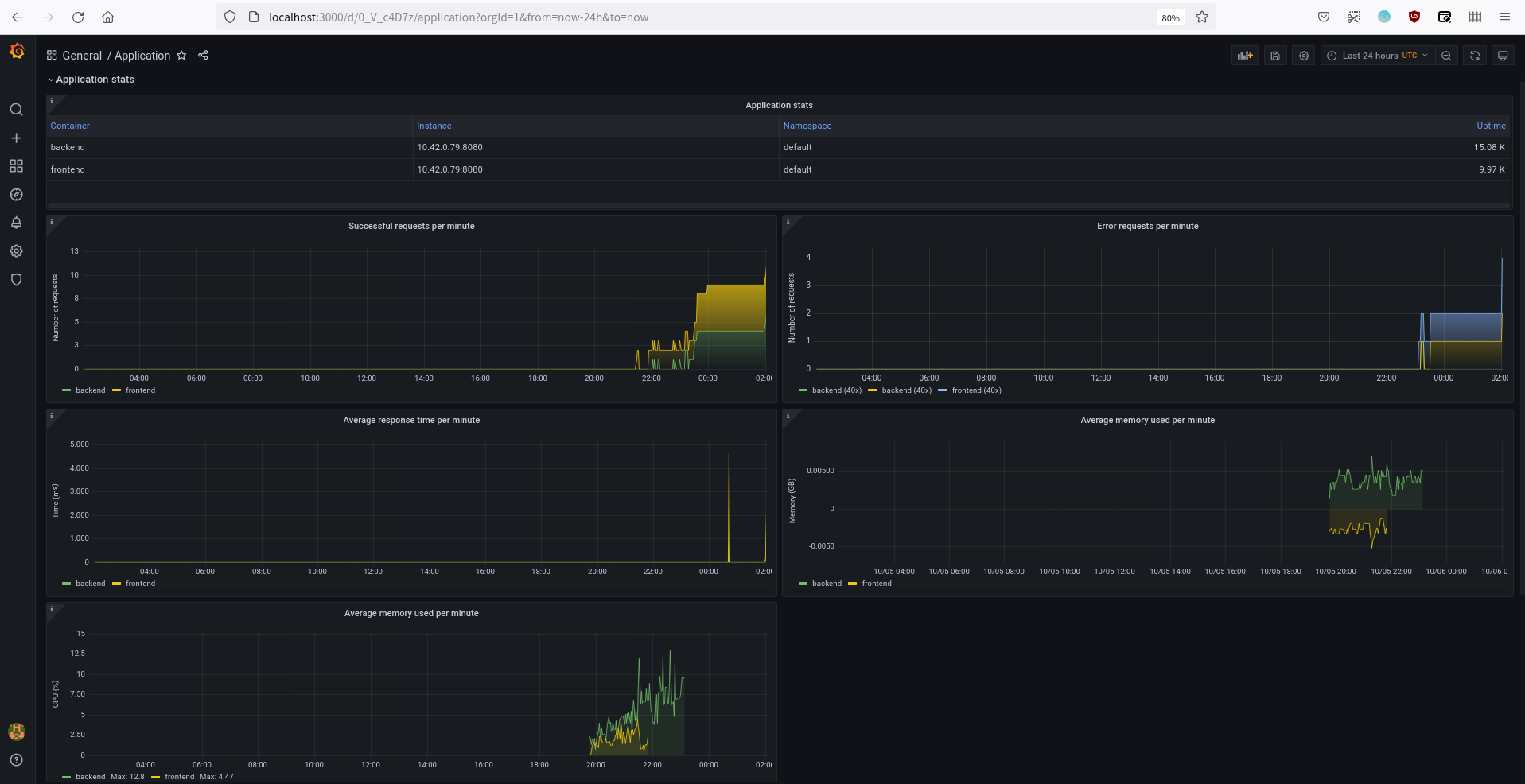This screenshot has width=1525, height=784.
Task: Open the General folder breadcrumb
Action: point(82,56)
